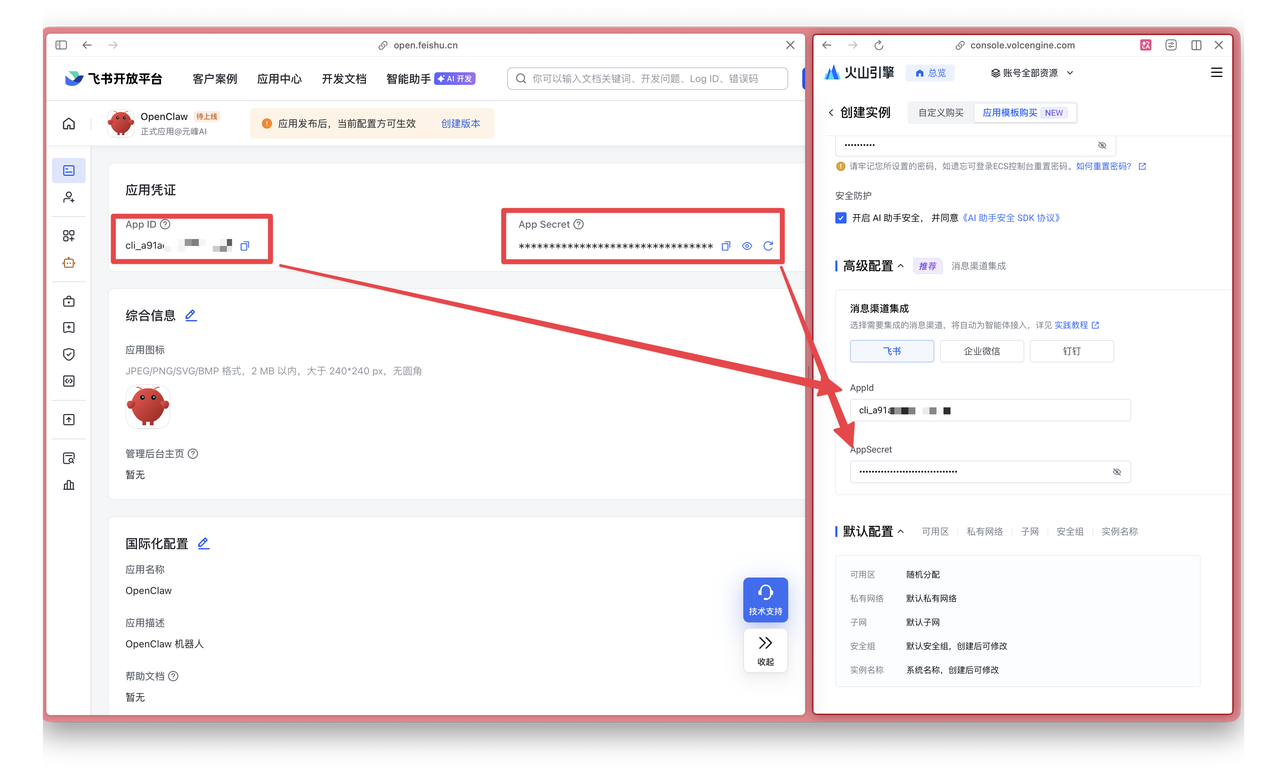Reload the Volcengine console page

pyautogui.click(x=879, y=45)
